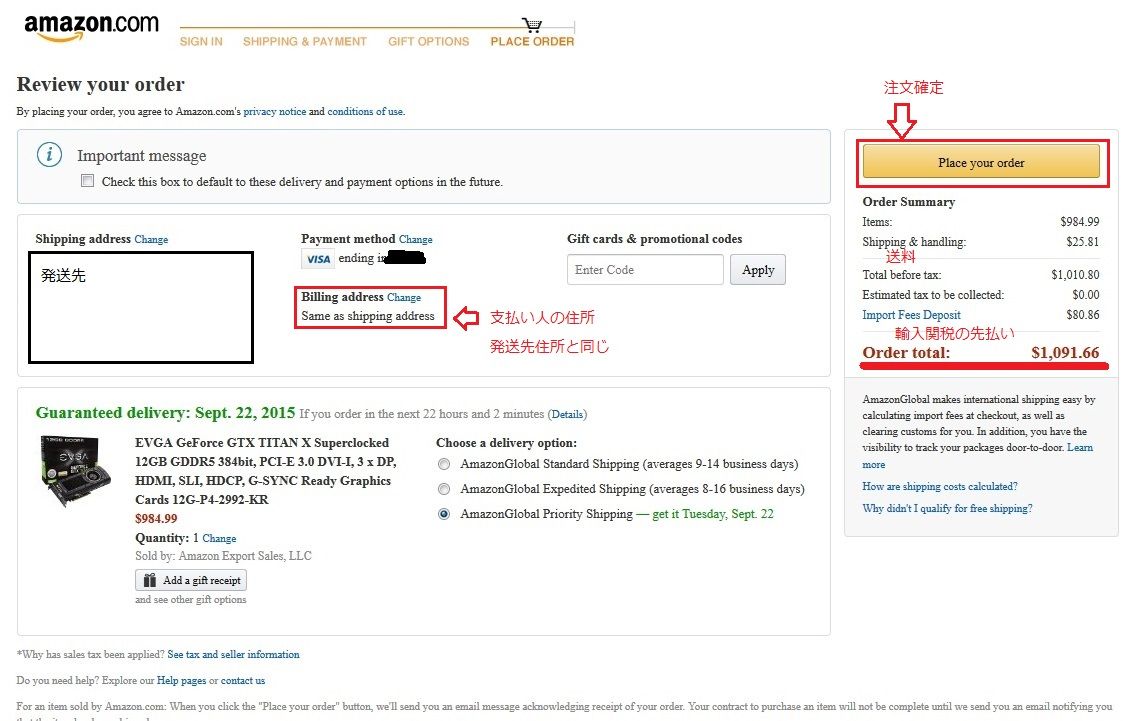Click the Estimated tax $0.00 value
This screenshot has width=1137, height=721.
pyautogui.click(x=1086, y=294)
